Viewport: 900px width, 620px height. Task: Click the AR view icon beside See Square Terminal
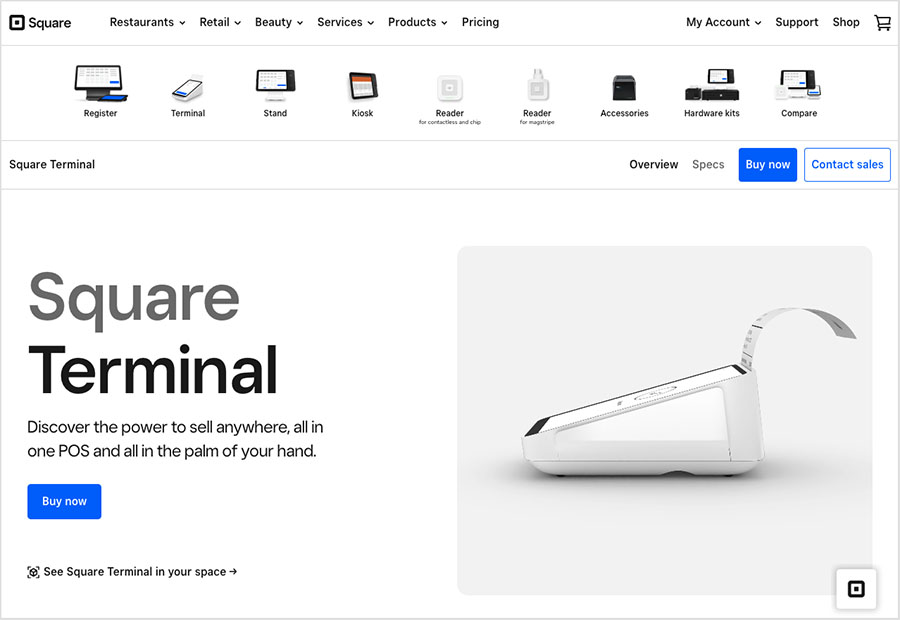click(33, 572)
